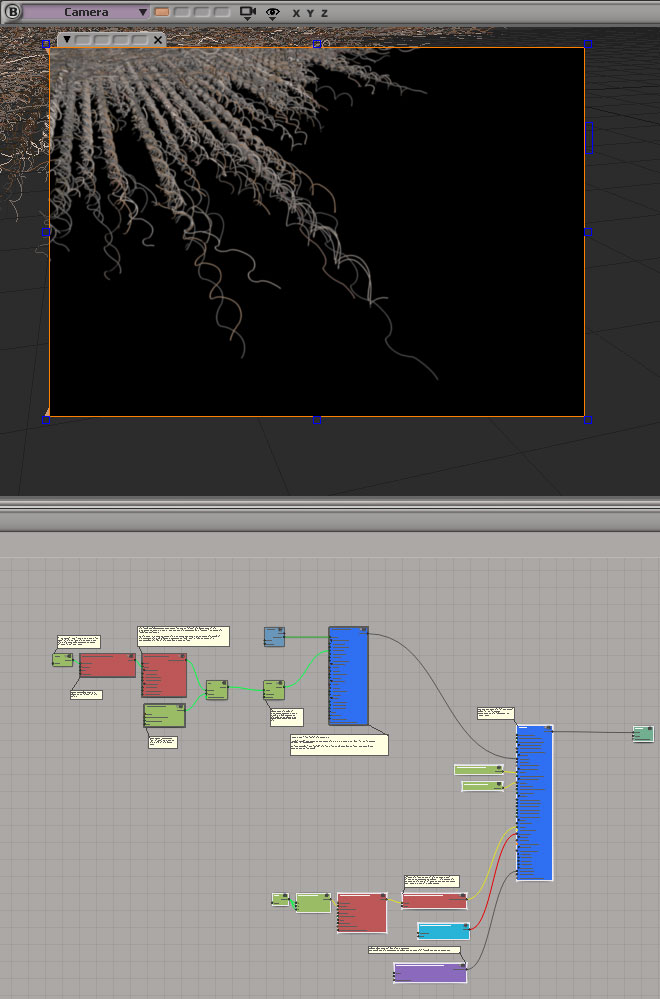Click the render region right-middle handle
660x999 pixels.
click(587, 231)
